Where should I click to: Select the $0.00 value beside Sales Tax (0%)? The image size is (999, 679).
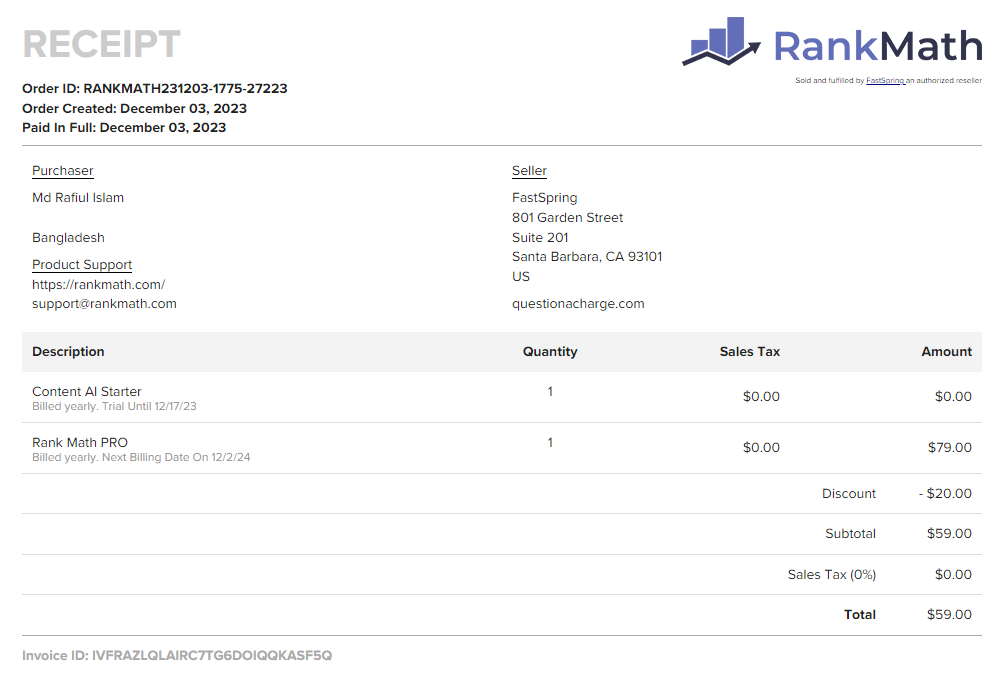click(x=953, y=575)
